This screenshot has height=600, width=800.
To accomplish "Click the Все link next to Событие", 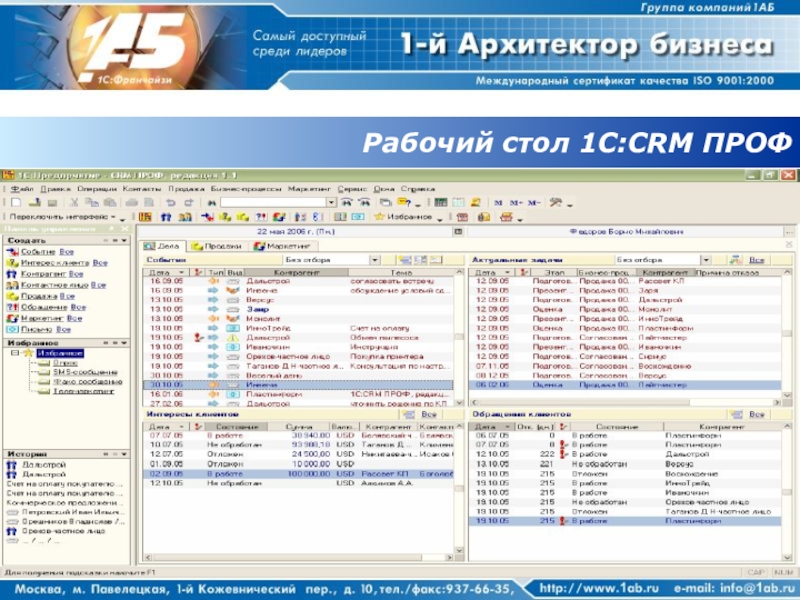I will (66, 252).
